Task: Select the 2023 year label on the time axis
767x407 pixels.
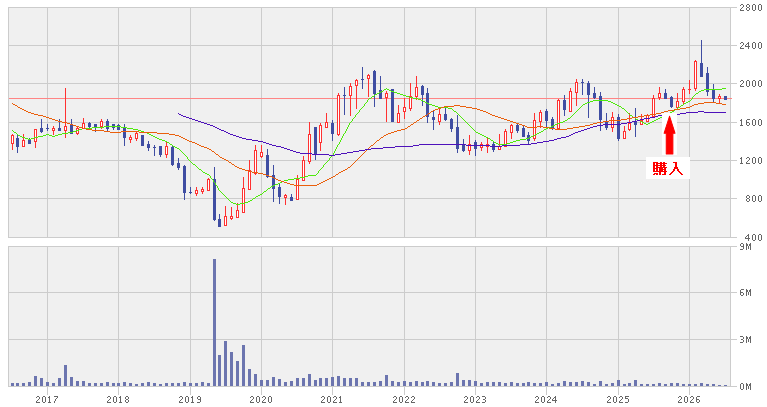Action: (475, 400)
